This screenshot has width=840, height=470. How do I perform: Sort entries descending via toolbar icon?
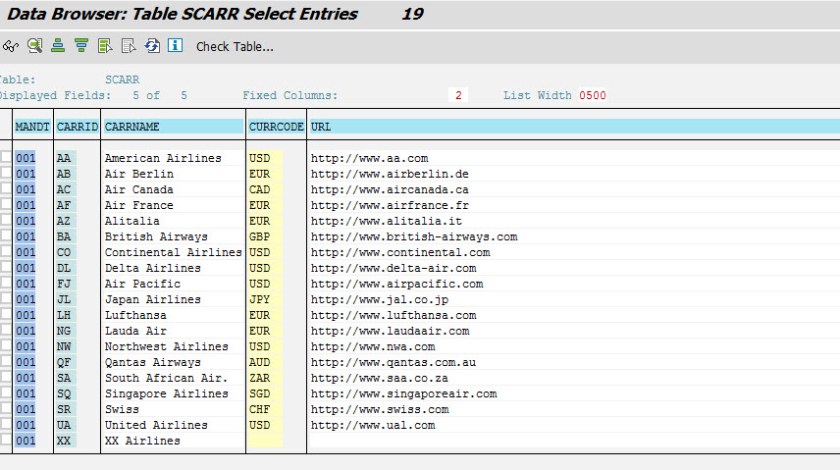click(81, 46)
